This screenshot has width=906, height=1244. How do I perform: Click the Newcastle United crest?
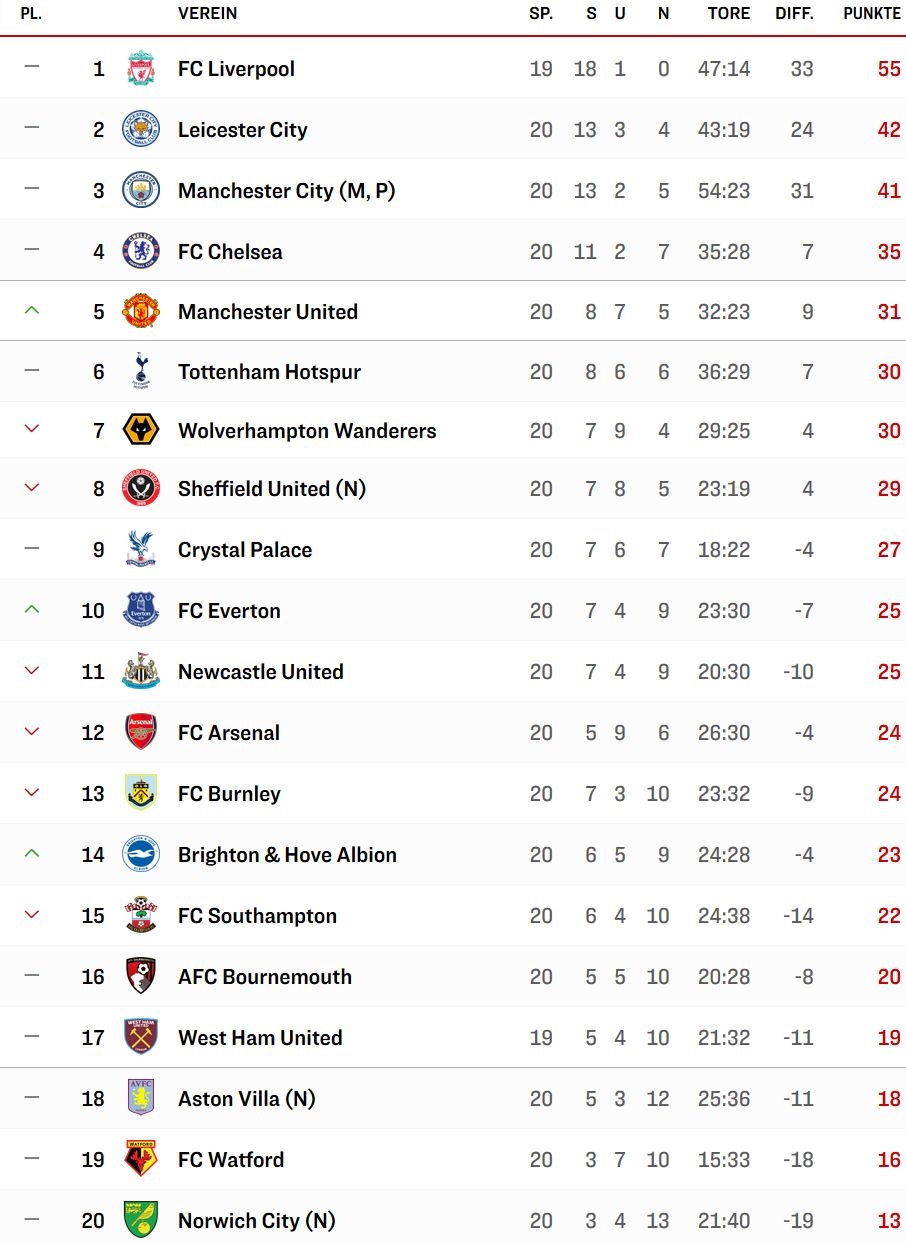[141, 672]
